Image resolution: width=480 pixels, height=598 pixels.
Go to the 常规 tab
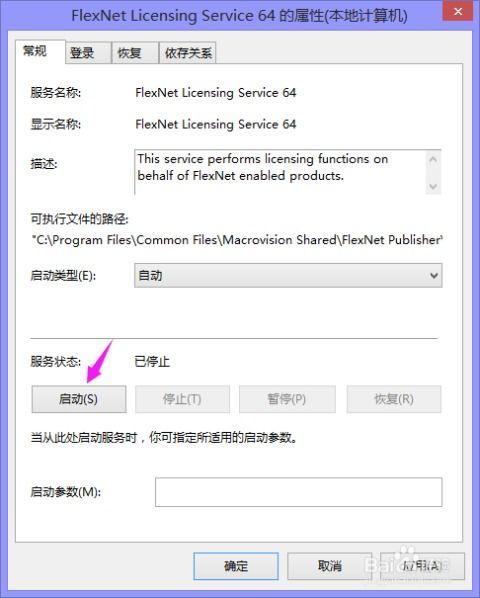pyautogui.click(x=40, y=51)
